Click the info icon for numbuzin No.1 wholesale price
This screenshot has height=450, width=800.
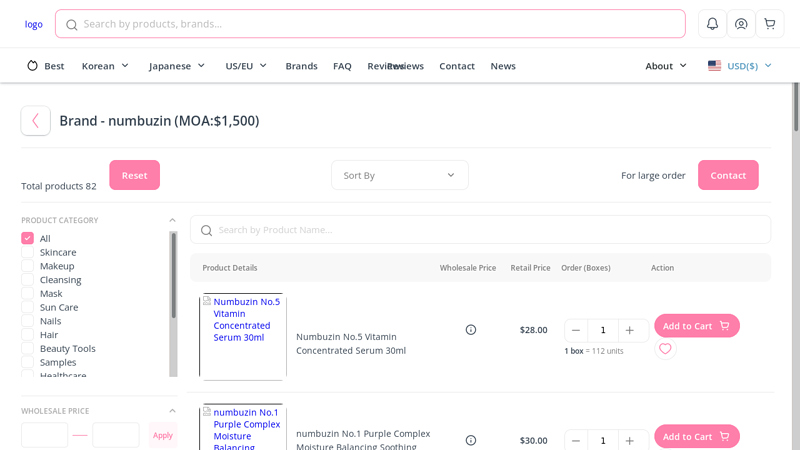(x=471, y=440)
